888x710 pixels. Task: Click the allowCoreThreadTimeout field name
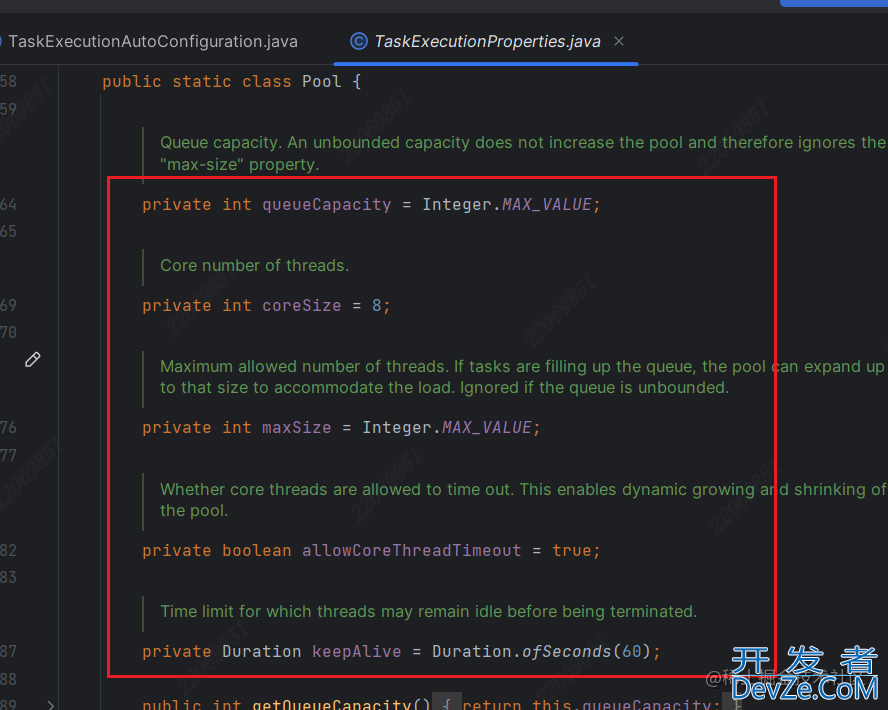[411, 550]
